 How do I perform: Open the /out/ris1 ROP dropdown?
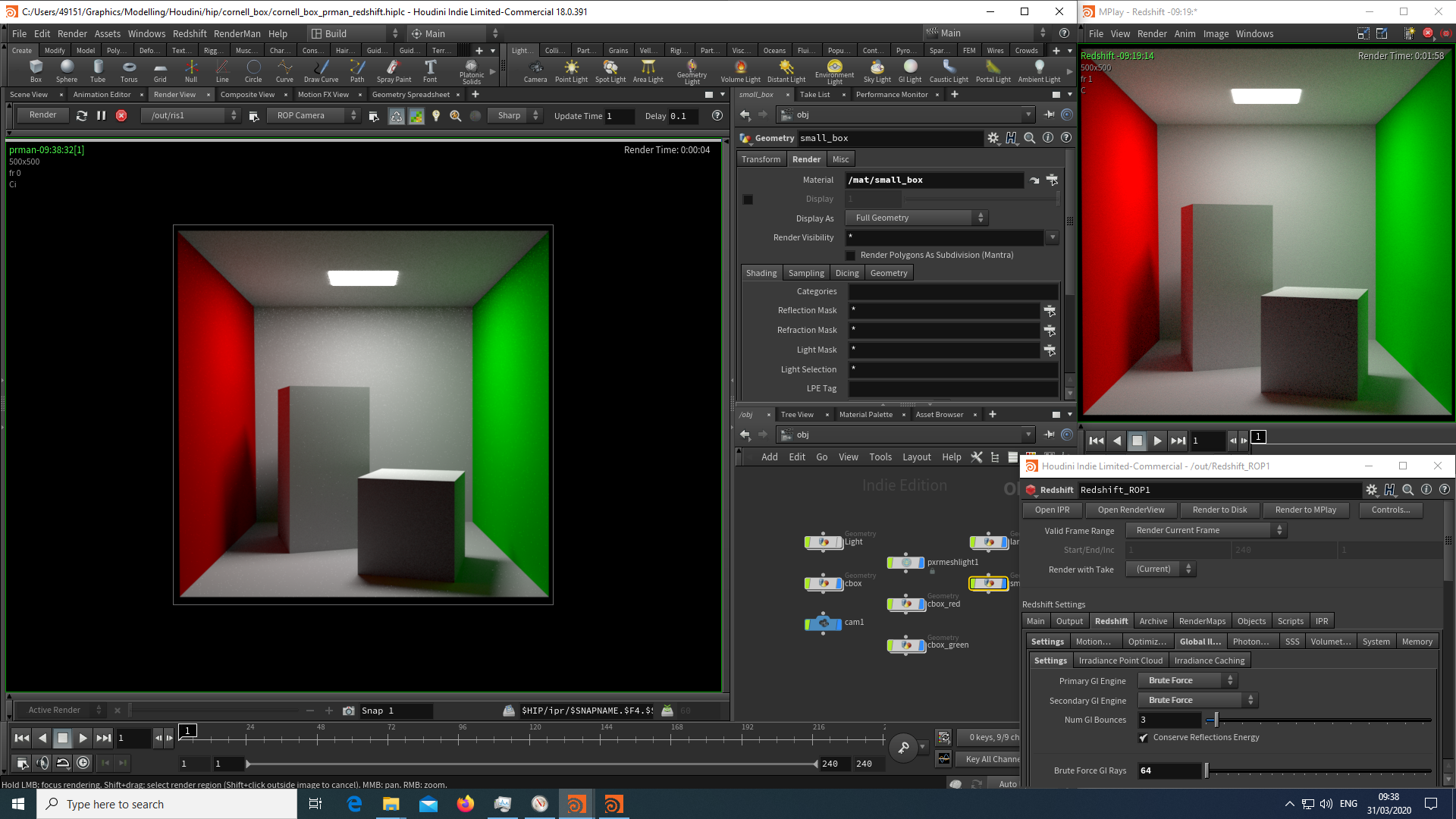191,115
